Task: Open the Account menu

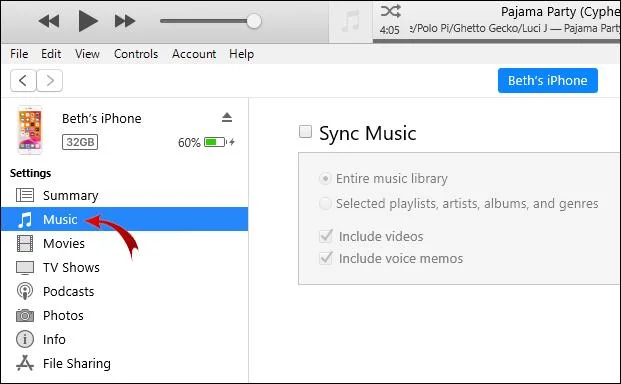Action: pos(194,54)
